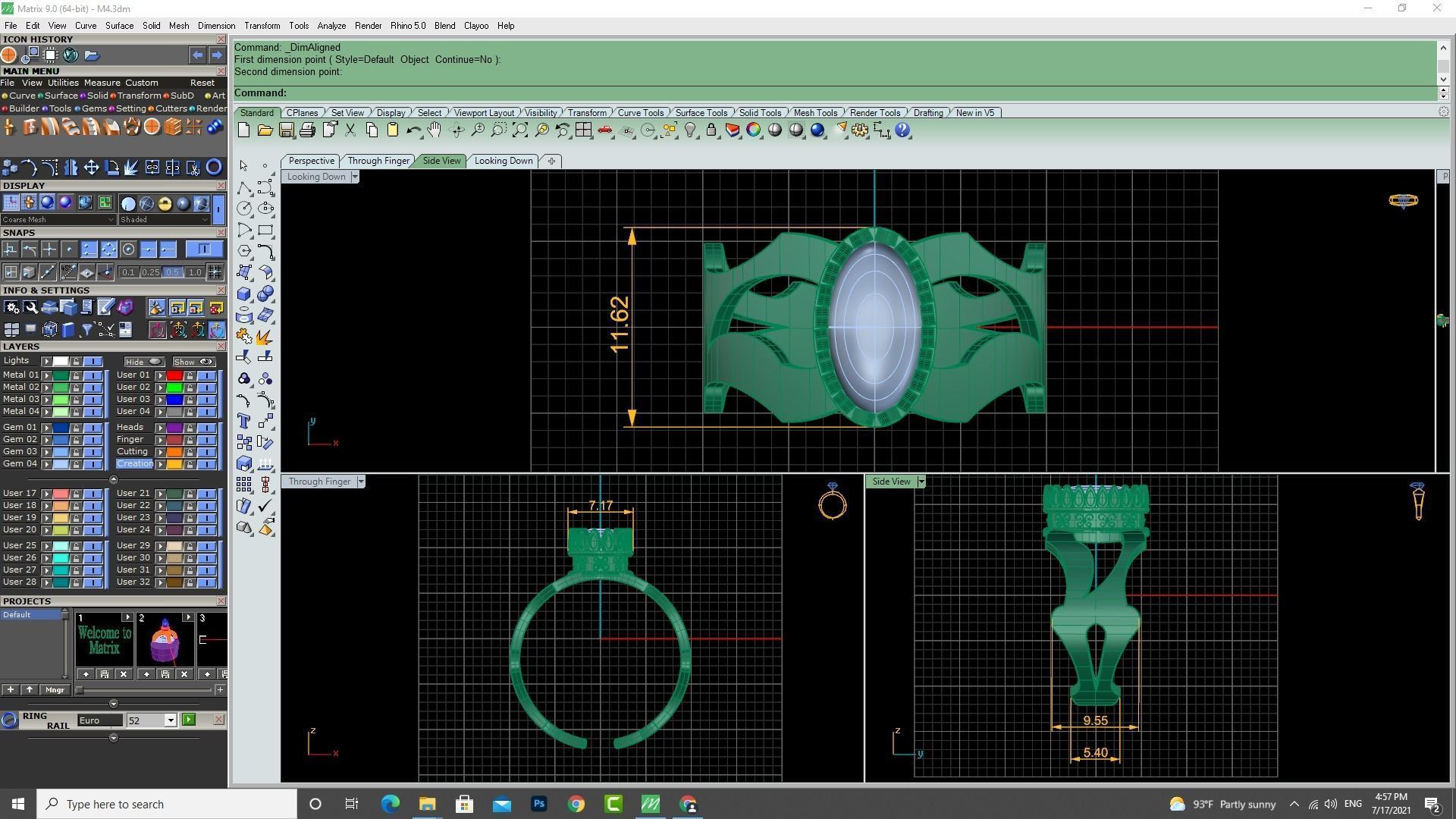
Task: Toggle the 1.0 snap increment
Action: (195, 272)
